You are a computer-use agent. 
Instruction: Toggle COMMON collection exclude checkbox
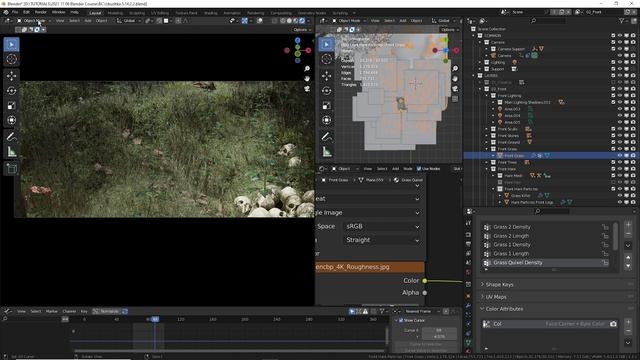point(613,36)
